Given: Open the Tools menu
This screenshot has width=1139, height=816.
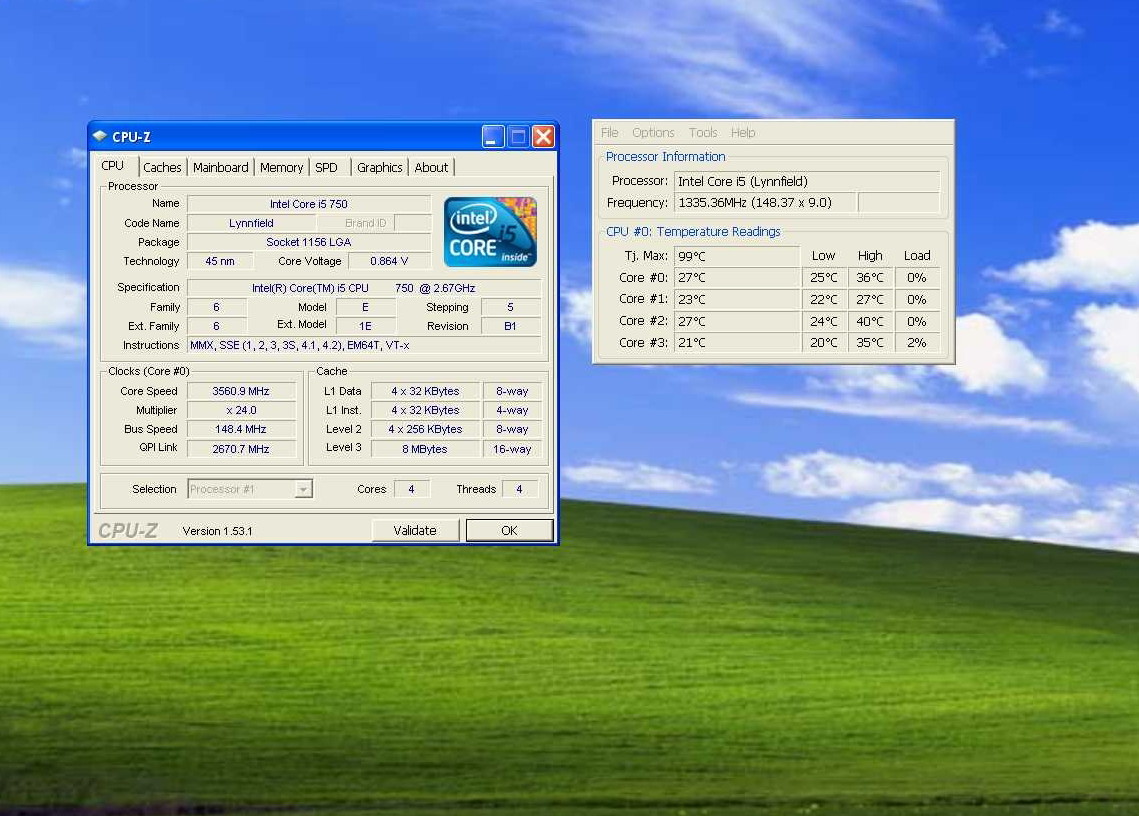Looking at the screenshot, I should point(702,132).
